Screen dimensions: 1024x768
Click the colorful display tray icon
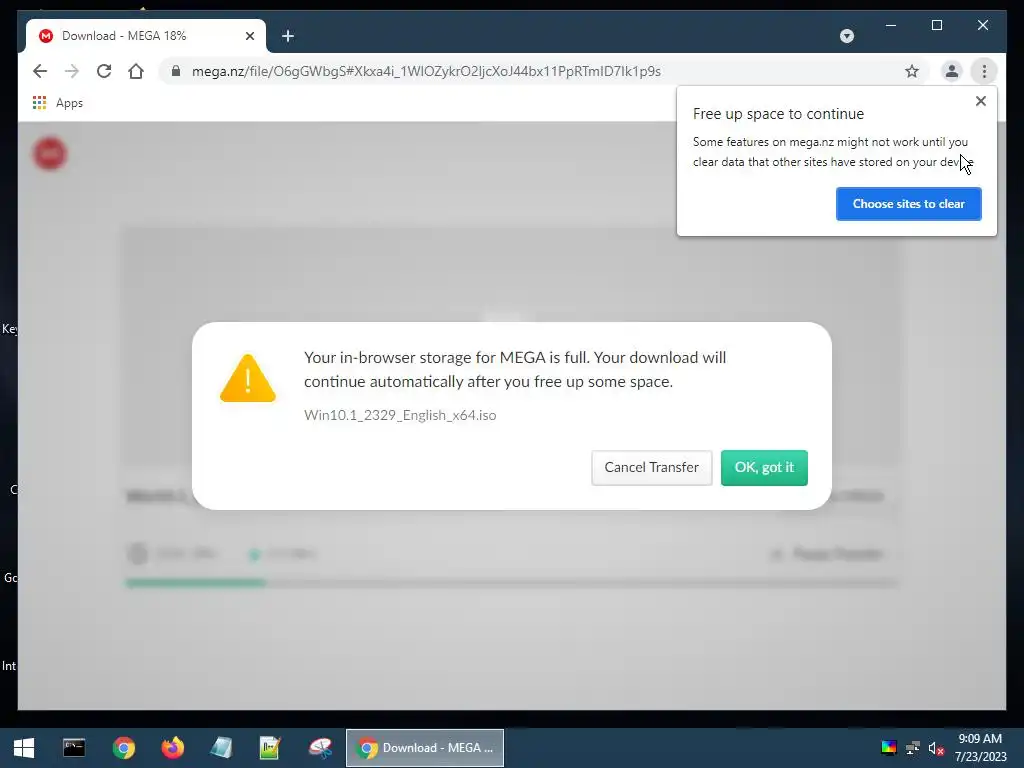point(889,748)
